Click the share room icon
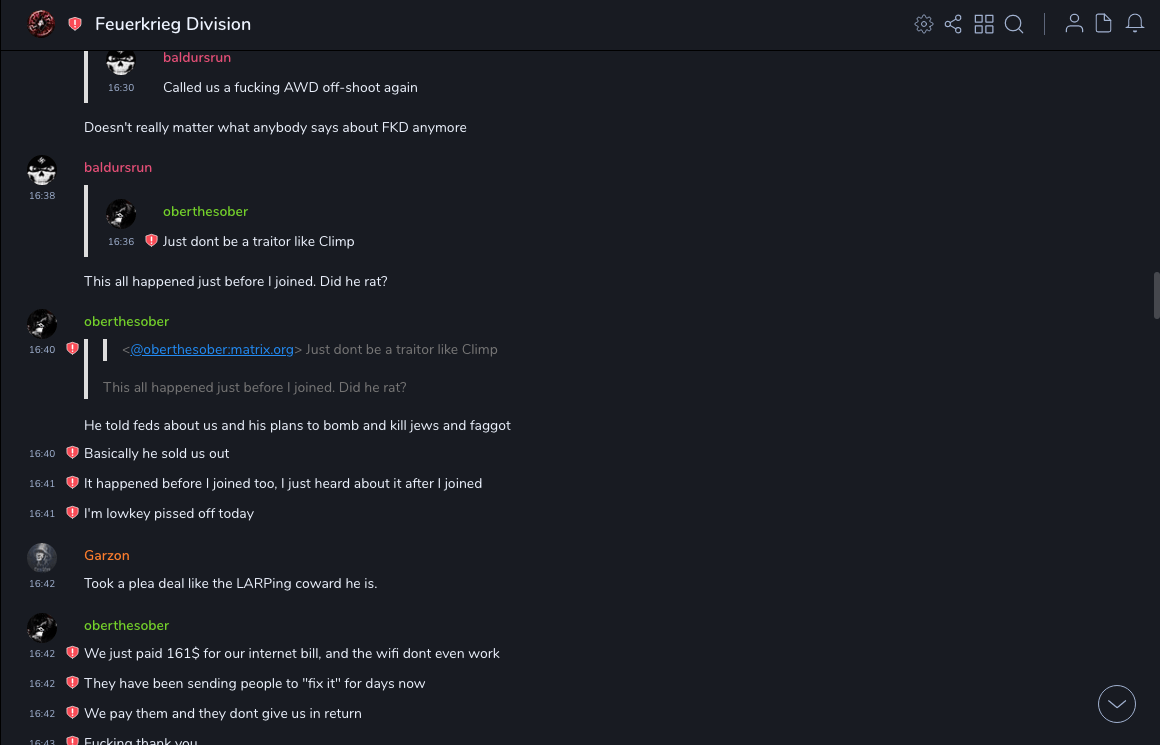Viewport: 1160px width, 745px height. pyautogui.click(x=953, y=24)
